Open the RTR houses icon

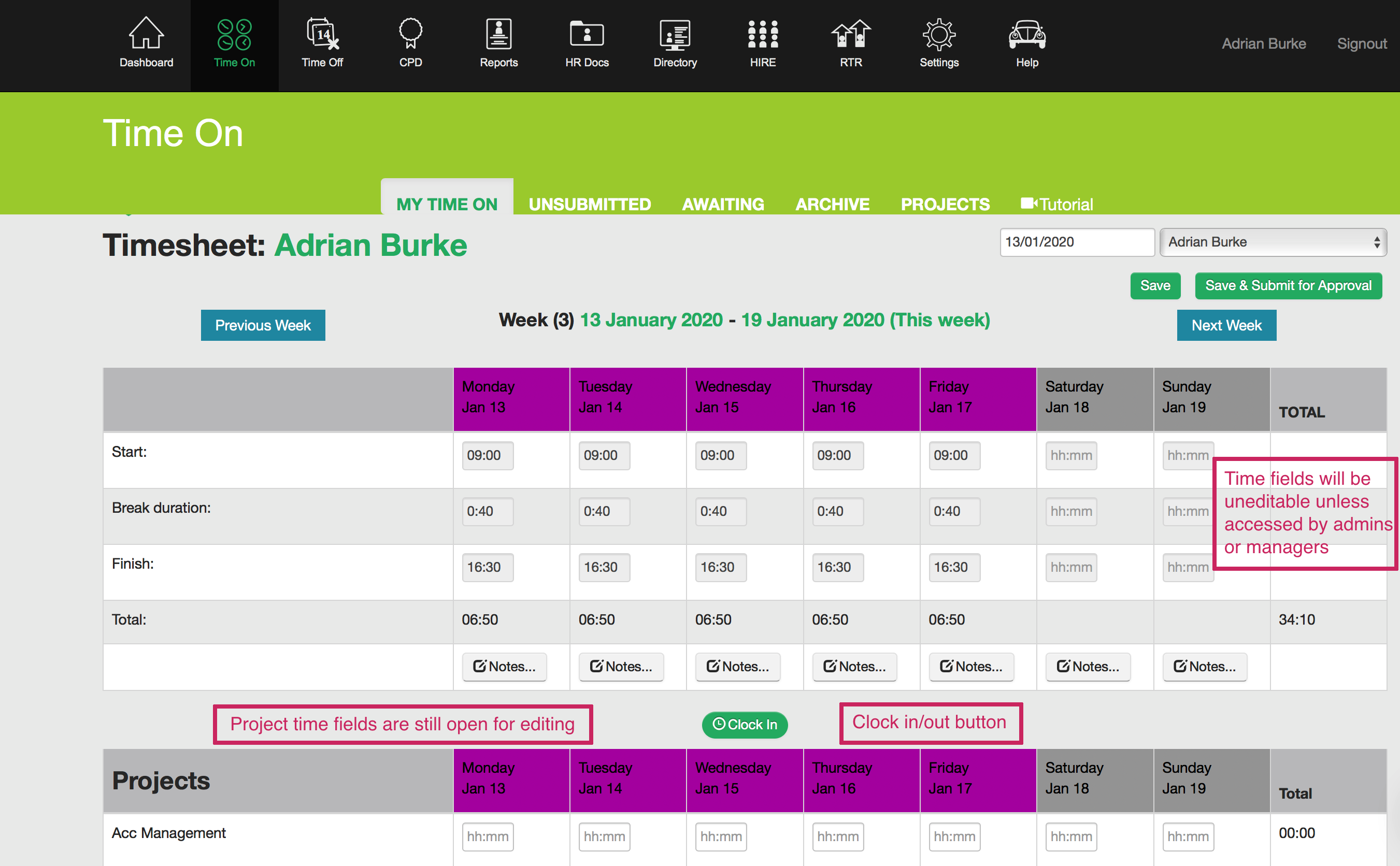pos(851,34)
